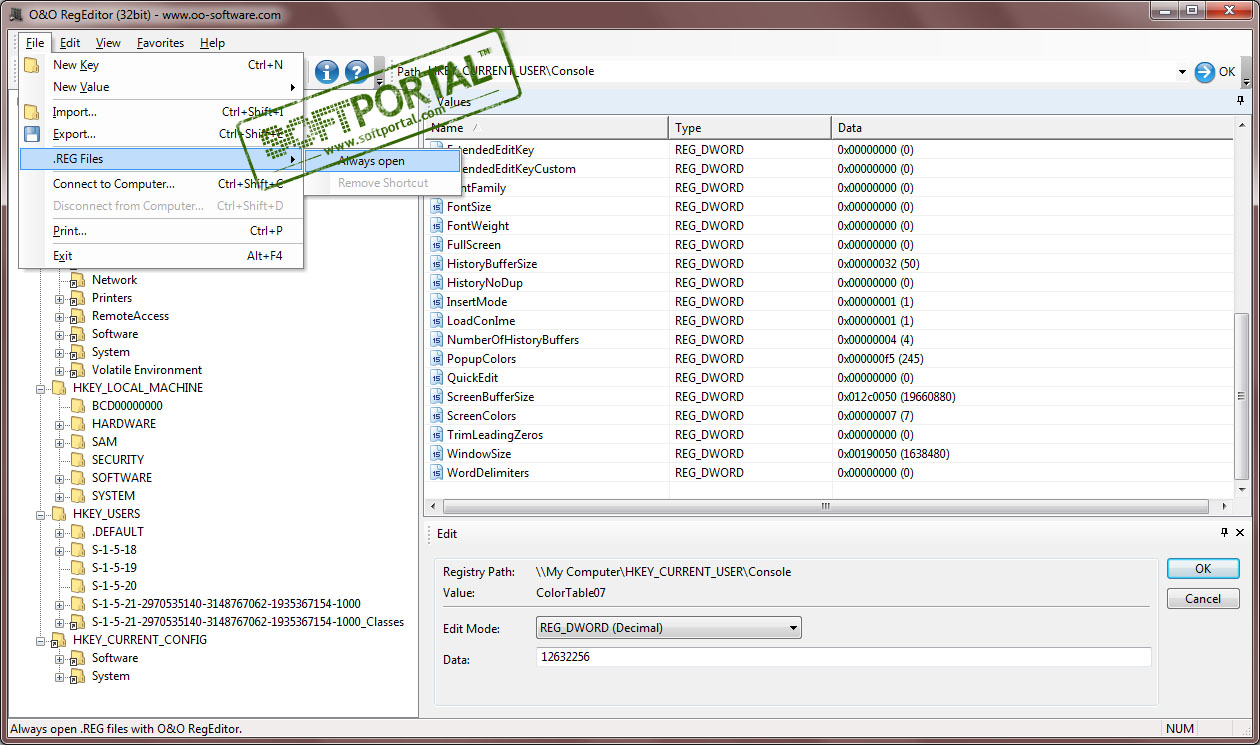Choose Connect to Computer... menu entry
This screenshot has height=745, width=1260.
[x=161, y=184]
